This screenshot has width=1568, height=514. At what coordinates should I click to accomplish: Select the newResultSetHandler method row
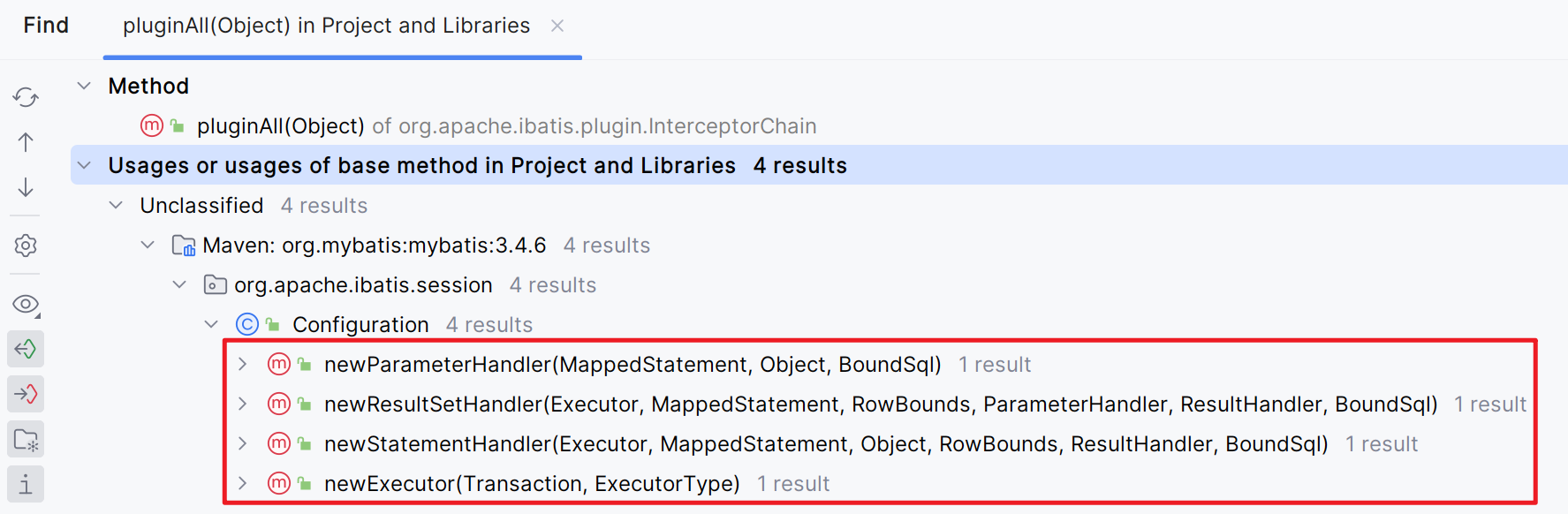pyautogui.click(x=880, y=404)
